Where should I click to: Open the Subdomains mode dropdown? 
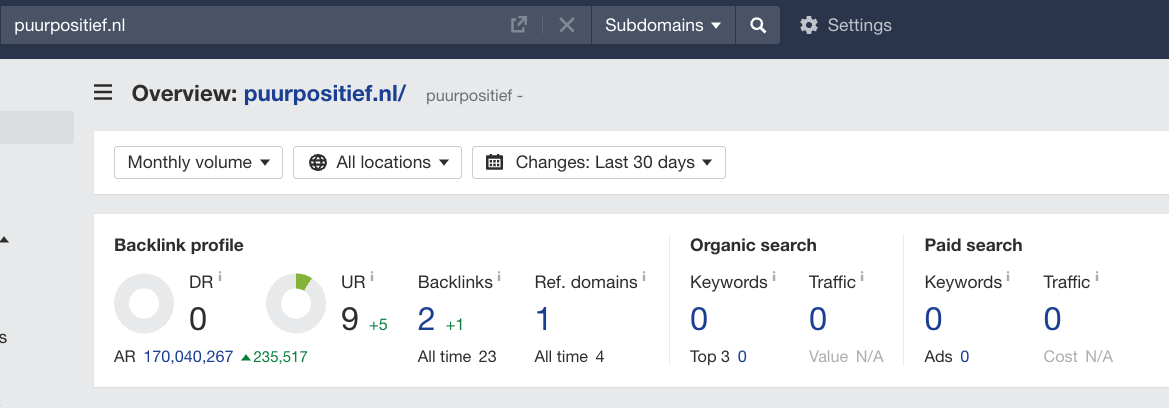point(663,25)
